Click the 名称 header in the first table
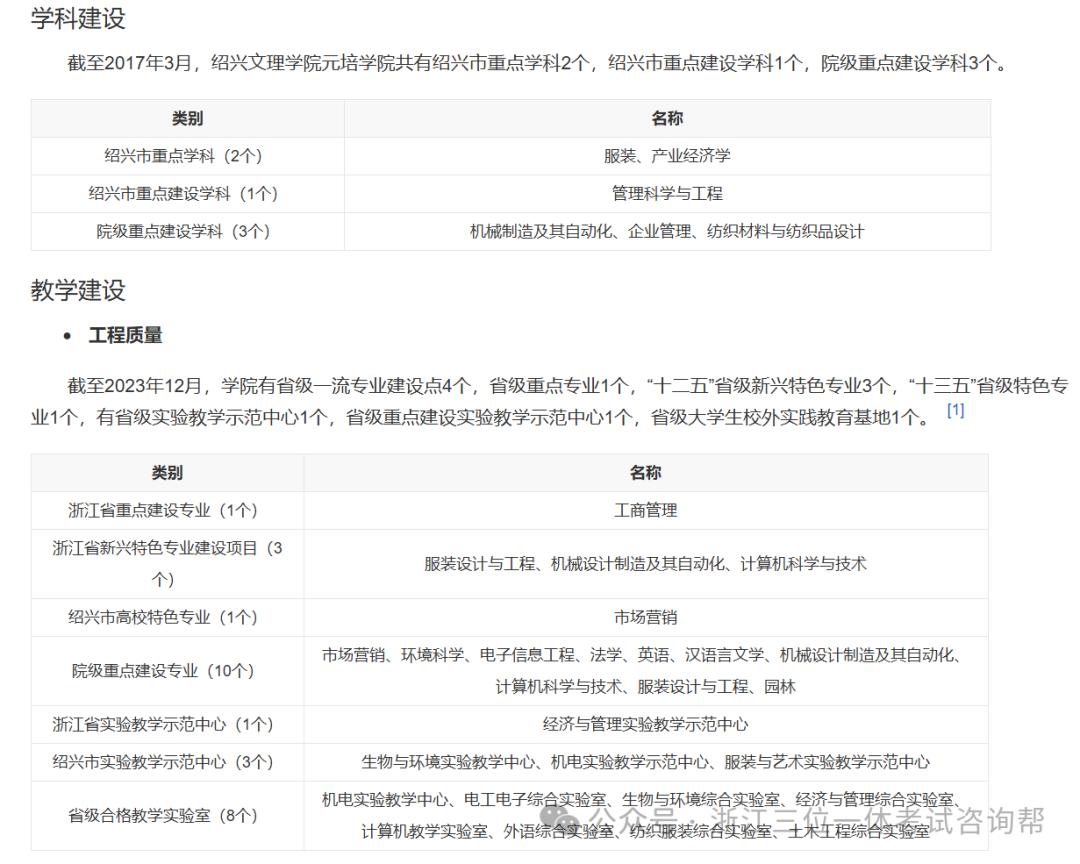Viewport: 1080px width, 864px height. (667, 119)
